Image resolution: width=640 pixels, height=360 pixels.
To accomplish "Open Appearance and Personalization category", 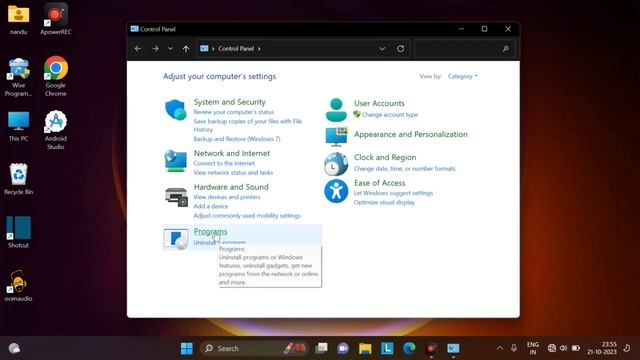I will 411,134.
